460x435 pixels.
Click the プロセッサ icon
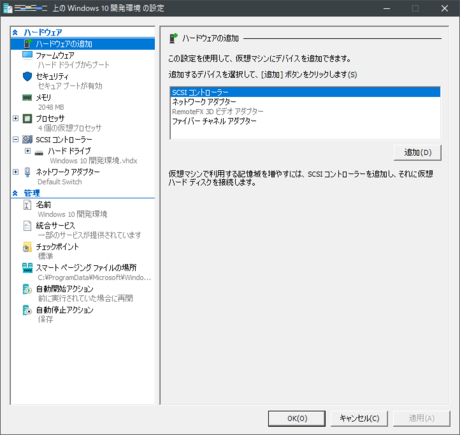pos(27,118)
